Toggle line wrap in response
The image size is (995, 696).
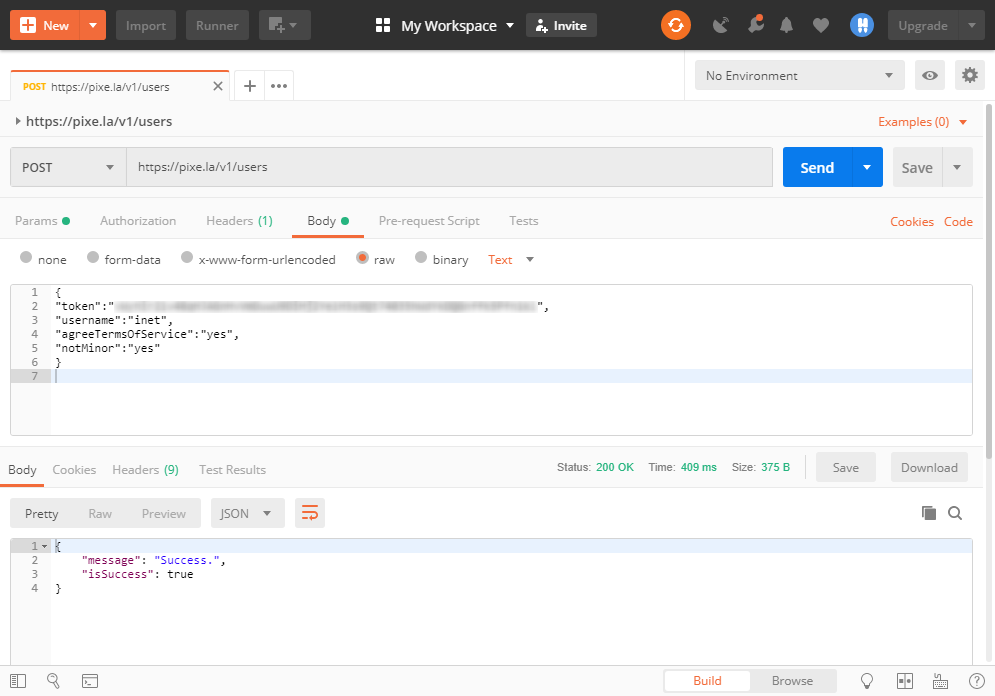click(x=310, y=513)
